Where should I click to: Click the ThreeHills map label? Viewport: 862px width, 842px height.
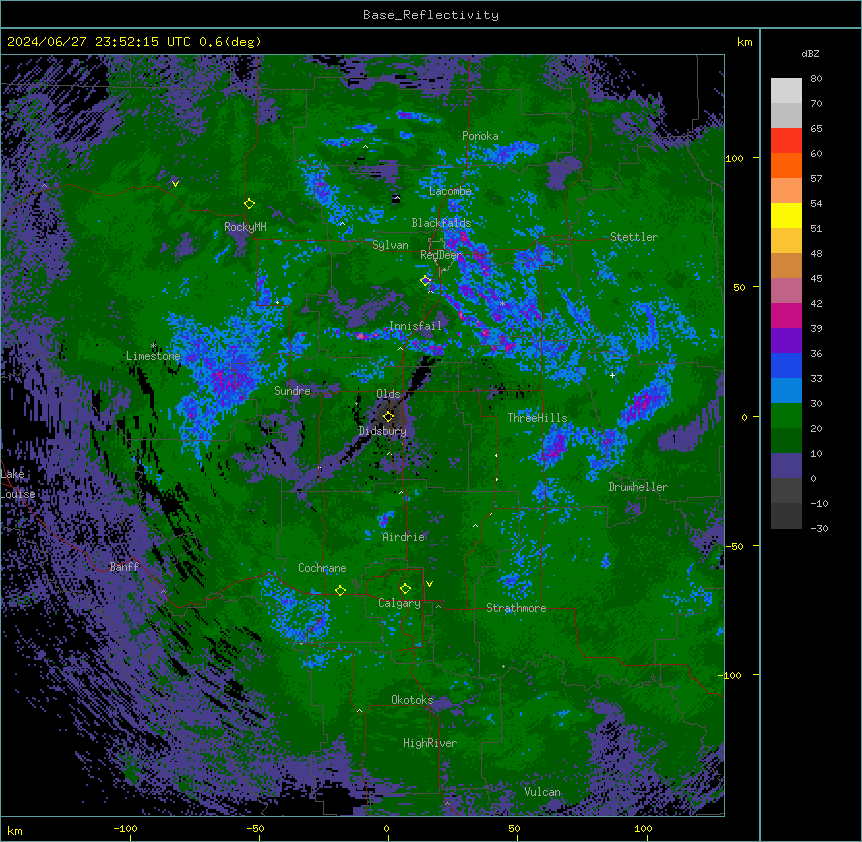click(537, 418)
